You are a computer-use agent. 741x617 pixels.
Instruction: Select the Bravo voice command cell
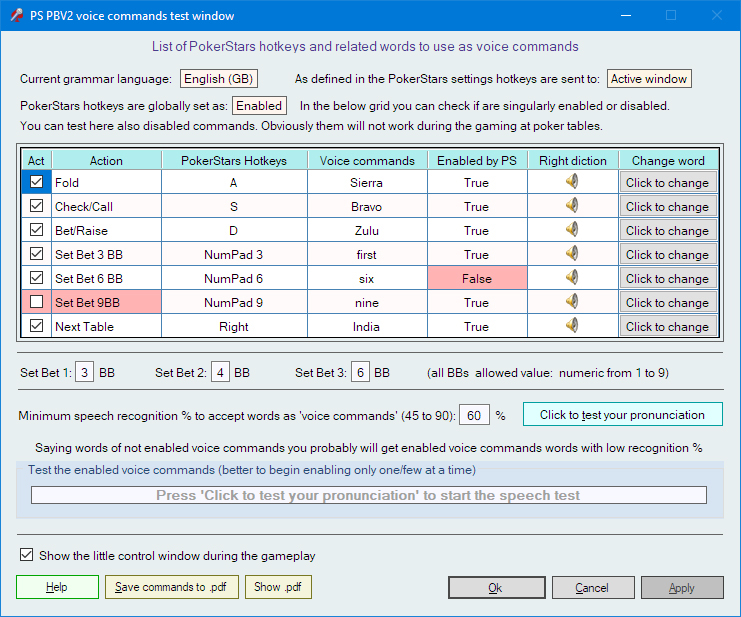point(367,206)
